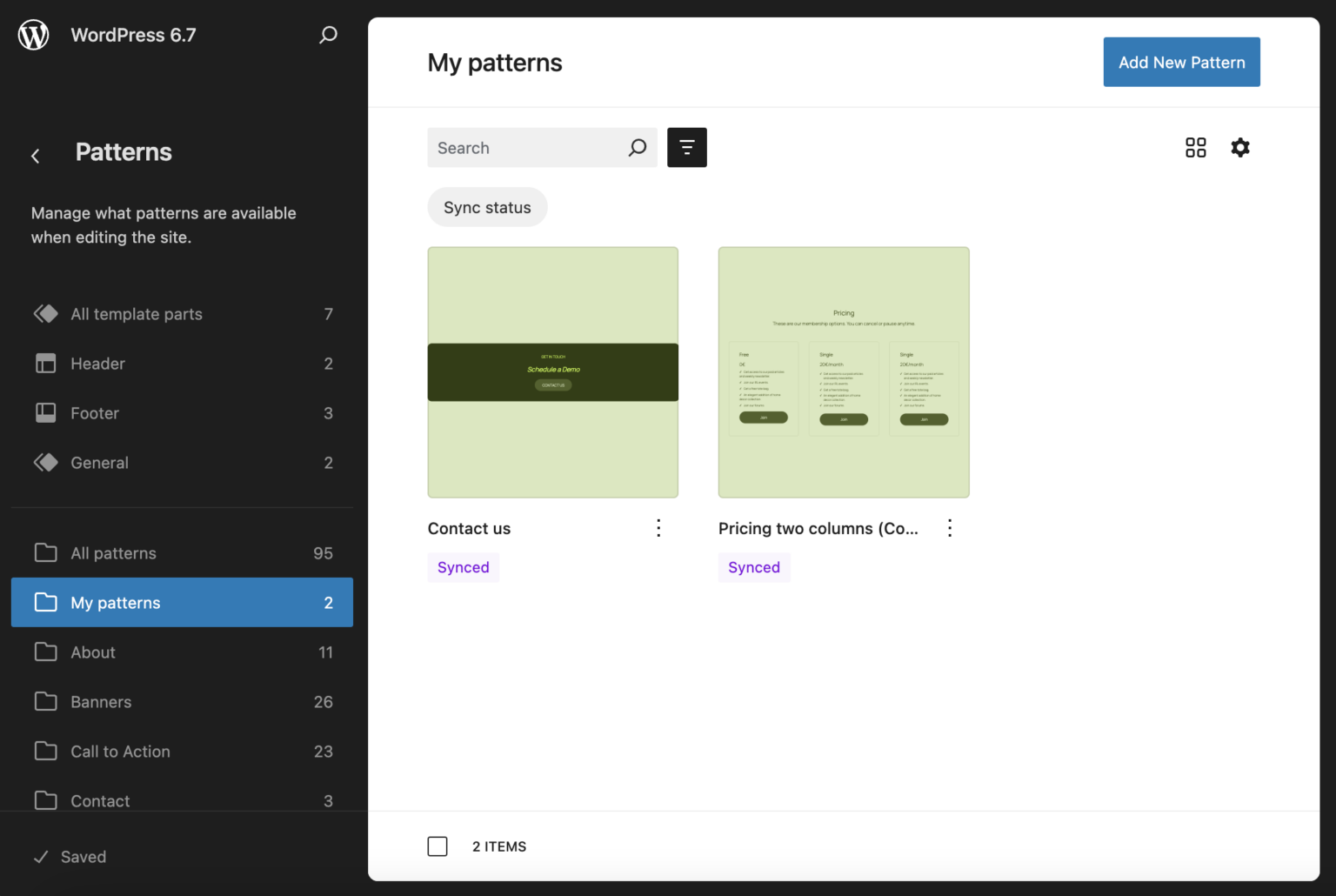Open the Footer template parts icon

(45, 413)
